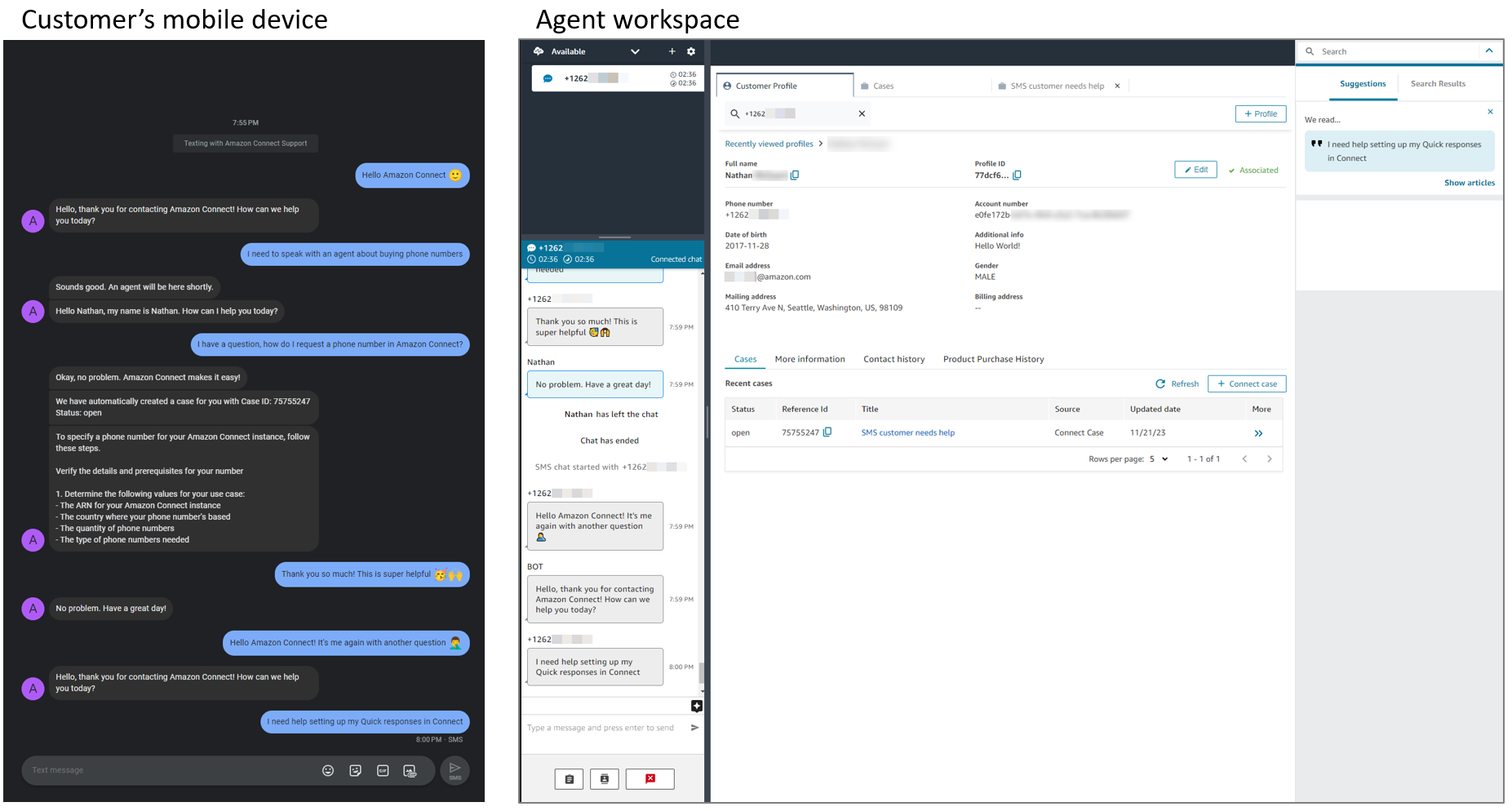Click the Connect case button
Viewport: 1512px width, 811px height.
[x=1247, y=383]
